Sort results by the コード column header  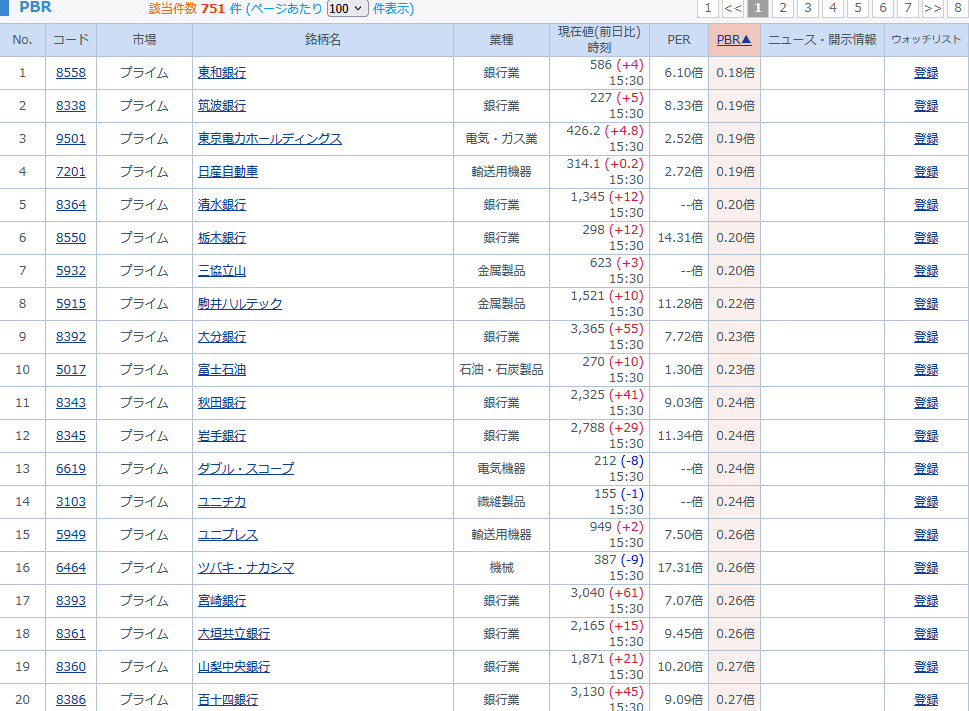point(70,40)
